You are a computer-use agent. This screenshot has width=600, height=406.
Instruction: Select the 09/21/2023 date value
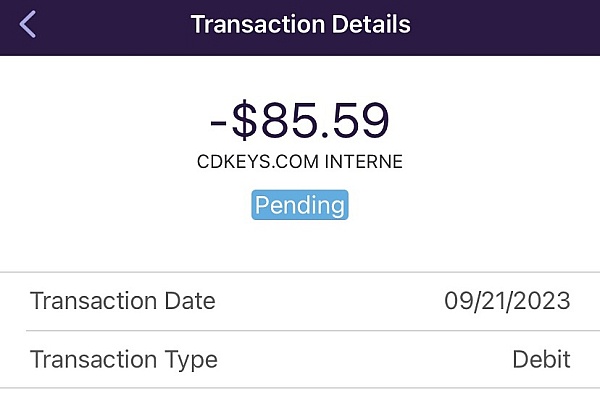click(507, 301)
